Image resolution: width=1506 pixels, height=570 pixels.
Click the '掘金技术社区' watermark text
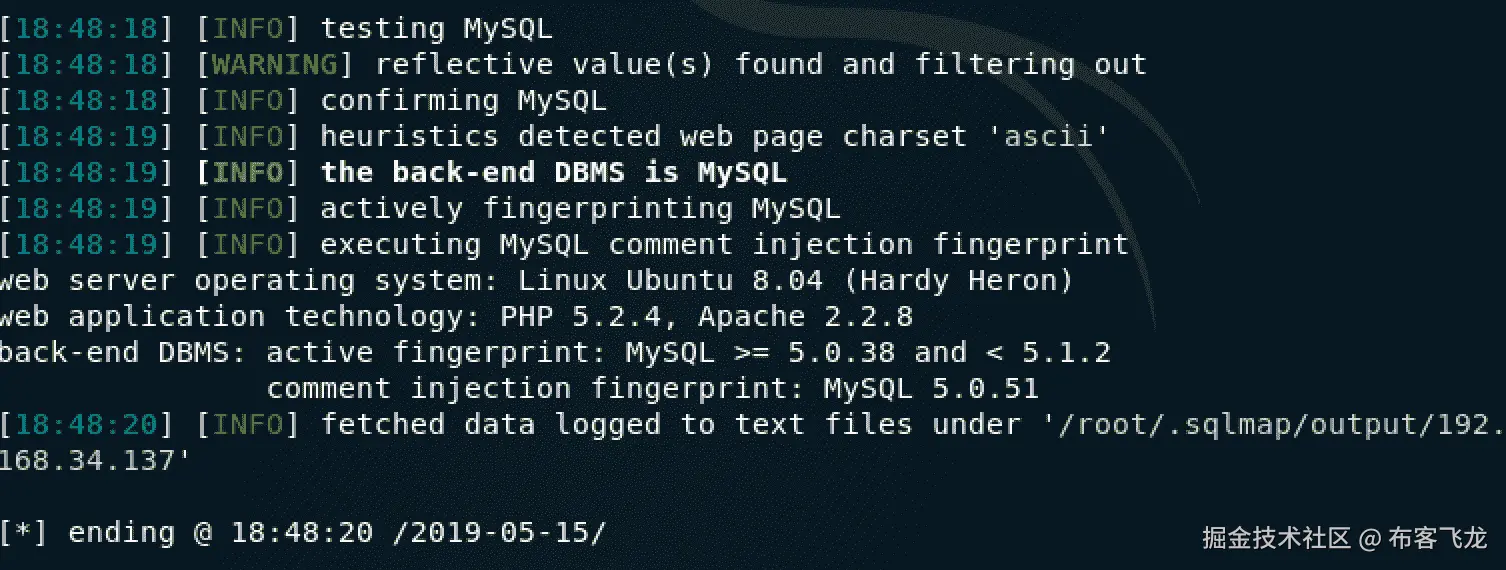click(x=1276, y=538)
